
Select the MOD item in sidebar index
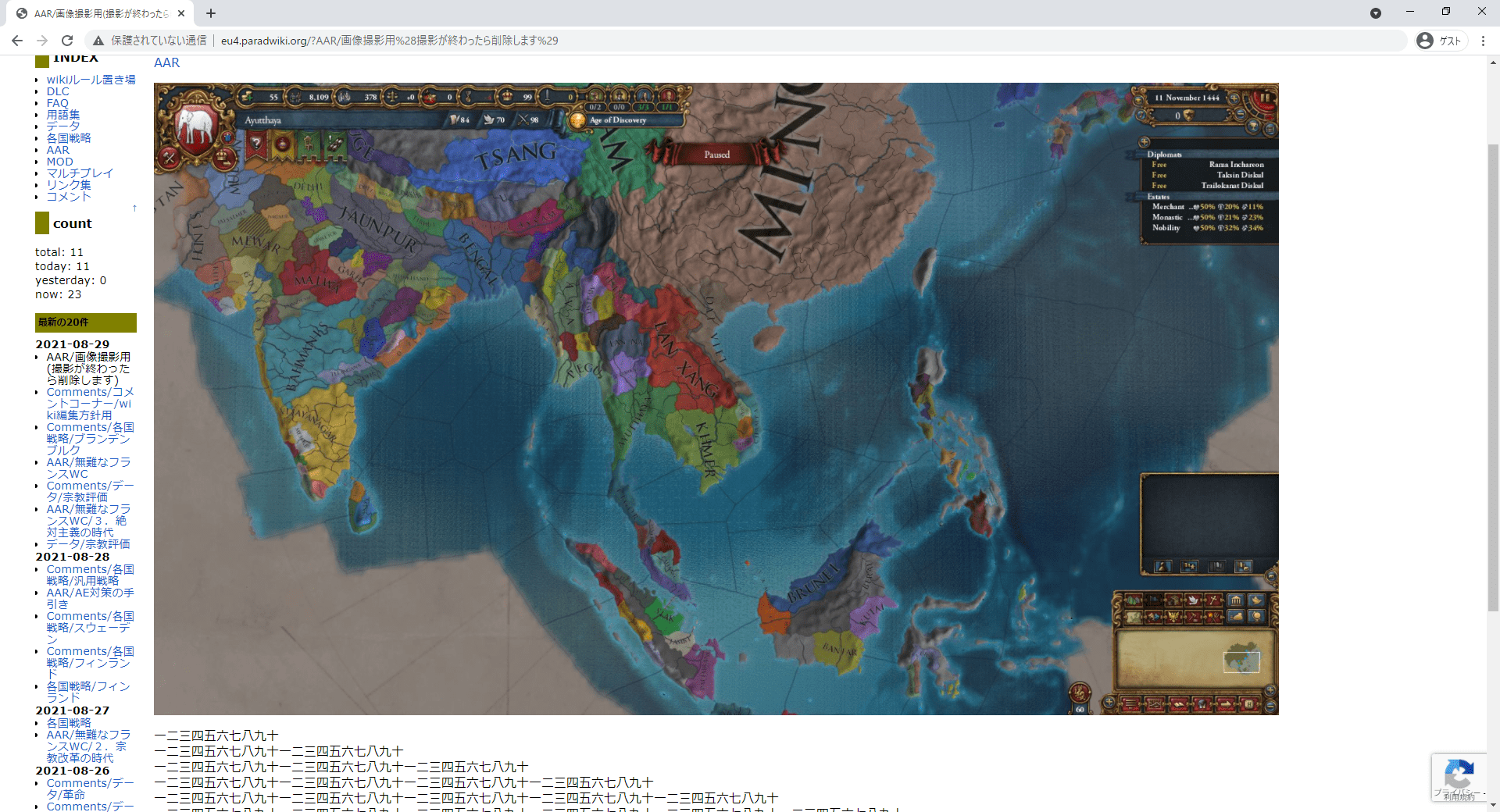click(x=59, y=162)
